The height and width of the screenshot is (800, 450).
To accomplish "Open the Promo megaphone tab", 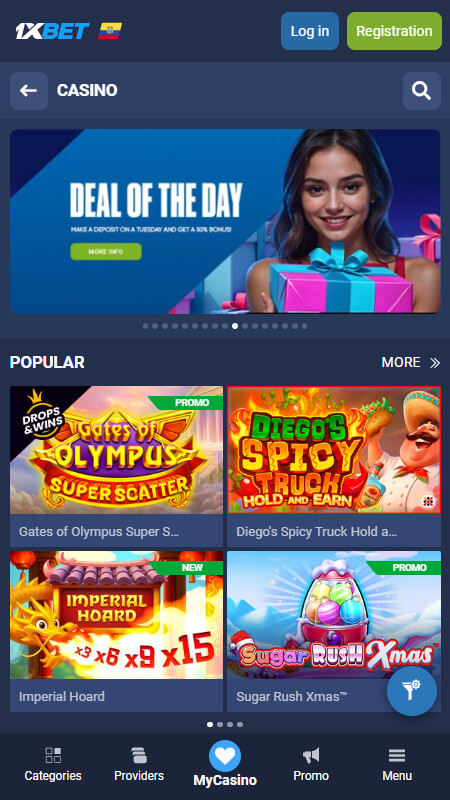I will tap(311, 765).
